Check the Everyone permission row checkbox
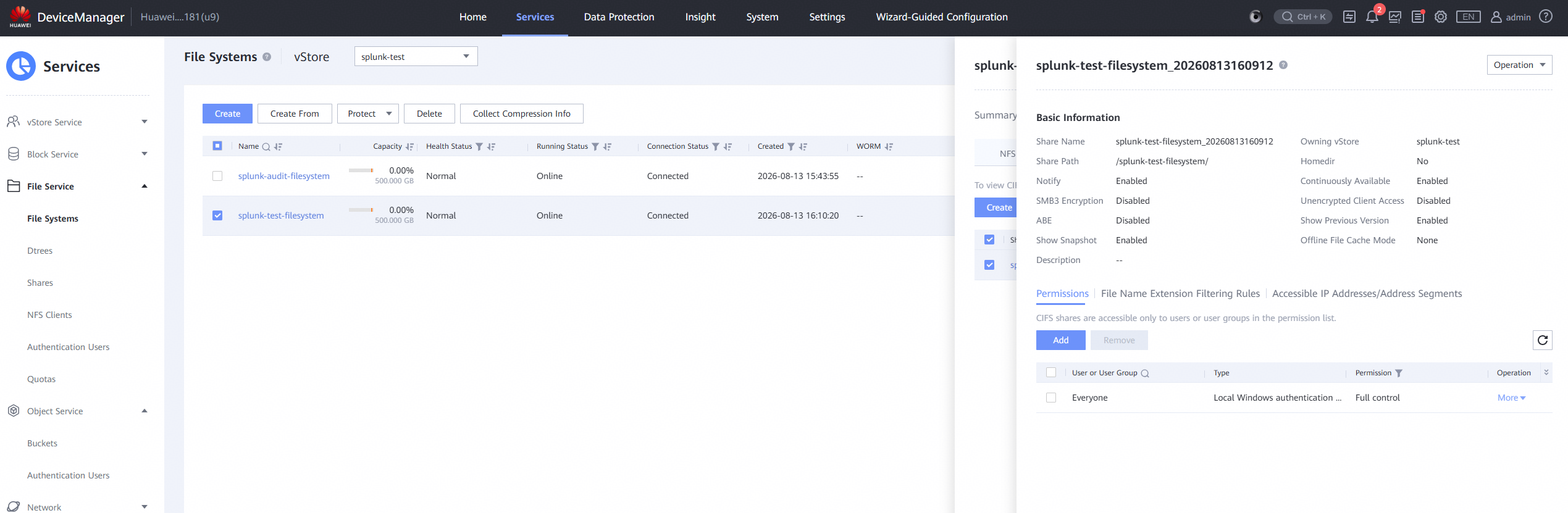This screenshot has height=513, width=1568. click(1051, 398)
